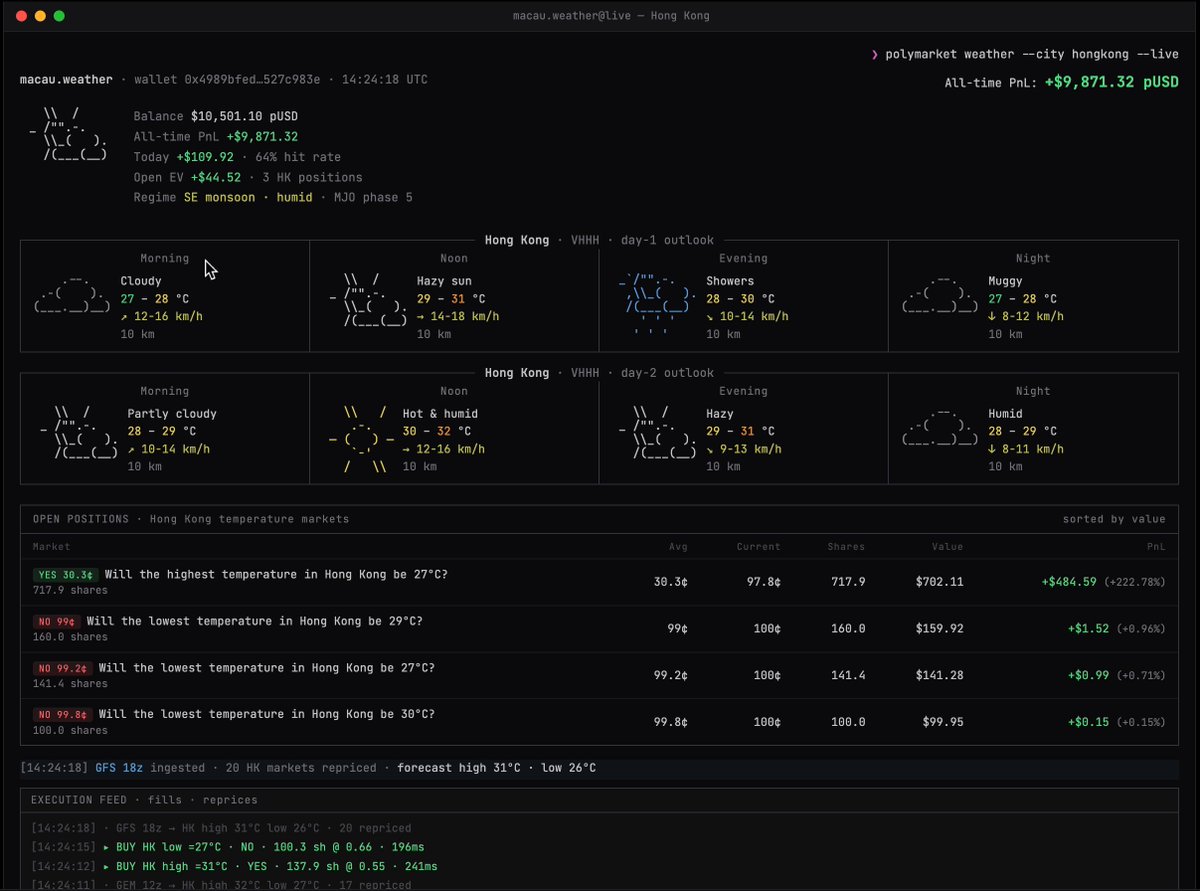Click the Avg column header
The height and width of the screenshot is (891, 1200).
click(678, 547)
